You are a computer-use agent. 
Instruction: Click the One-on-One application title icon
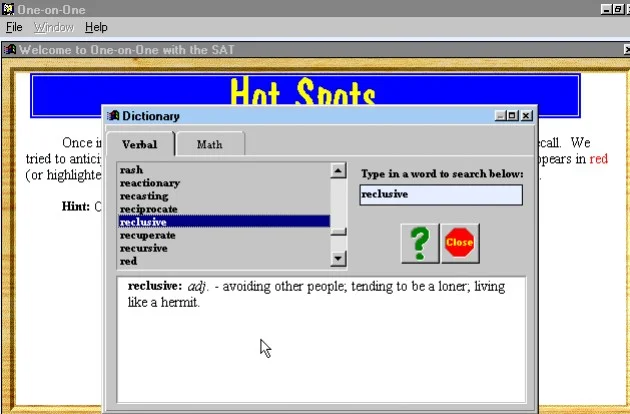8,8
